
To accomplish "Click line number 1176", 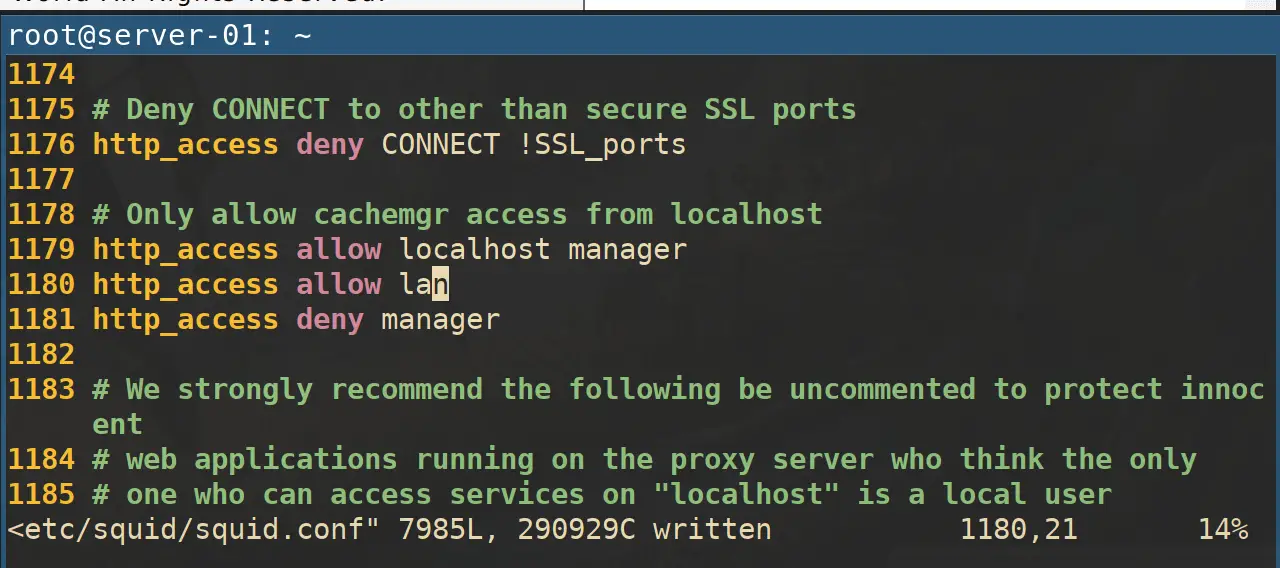I will tap(42, 144).
